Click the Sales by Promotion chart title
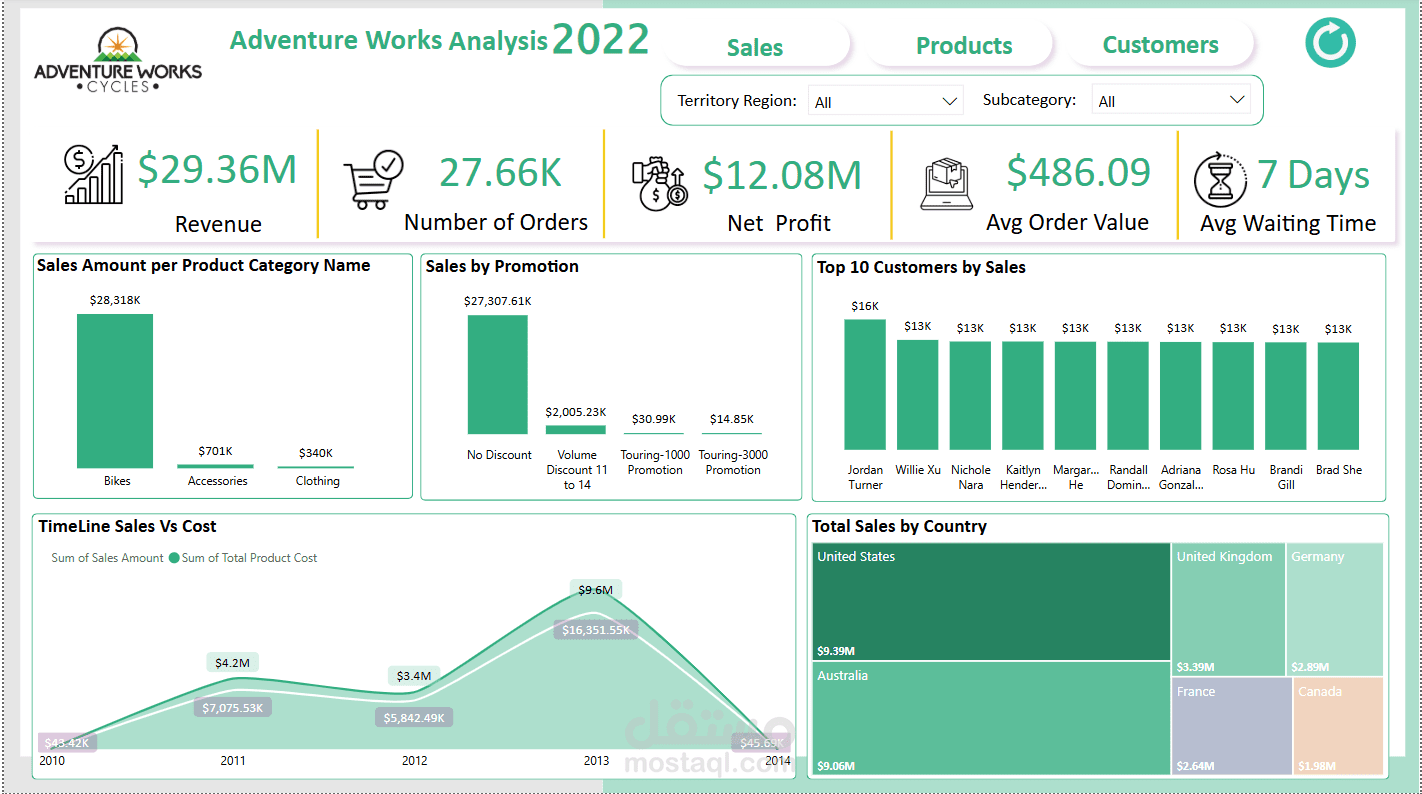Screen dimensions: 1422x794 (502, 266)
